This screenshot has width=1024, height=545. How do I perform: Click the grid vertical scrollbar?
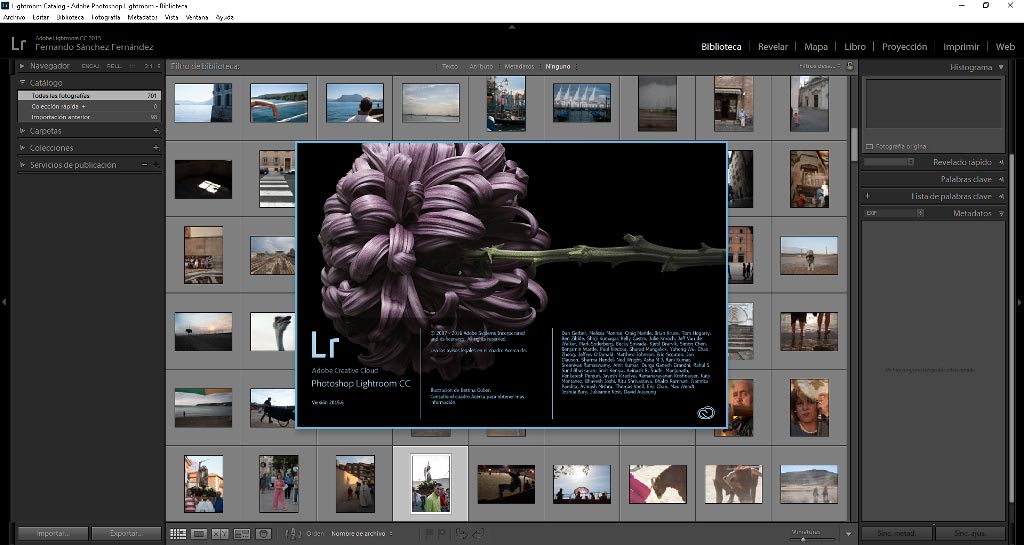(853, 145)
